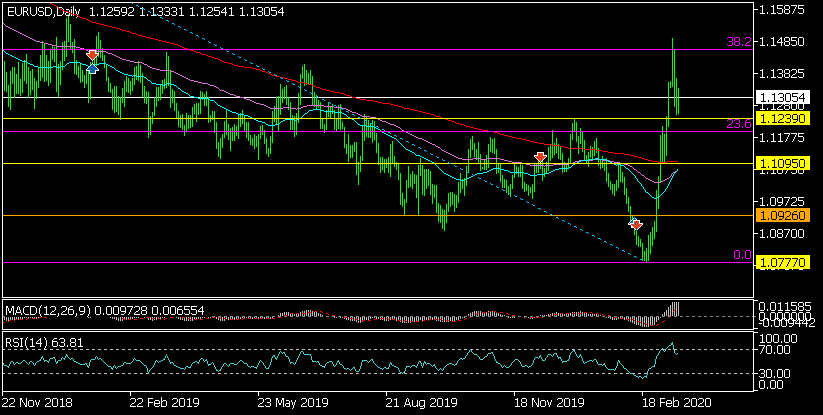Click the high price value 1.13331
This screenshot has width=823, height=415.
(x=162, y=12)
